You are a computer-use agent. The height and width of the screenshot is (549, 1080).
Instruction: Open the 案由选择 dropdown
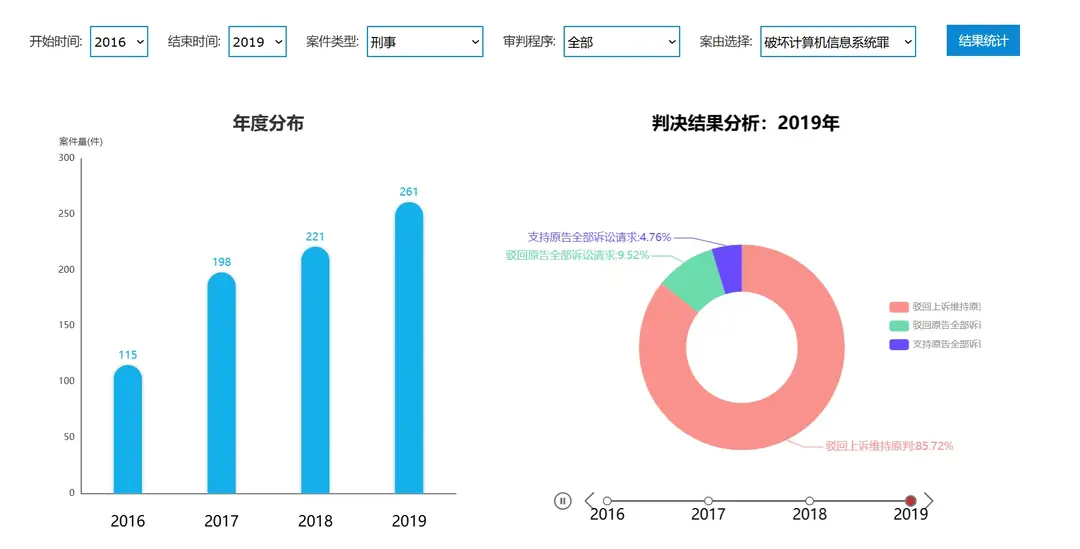click(837, 42)
